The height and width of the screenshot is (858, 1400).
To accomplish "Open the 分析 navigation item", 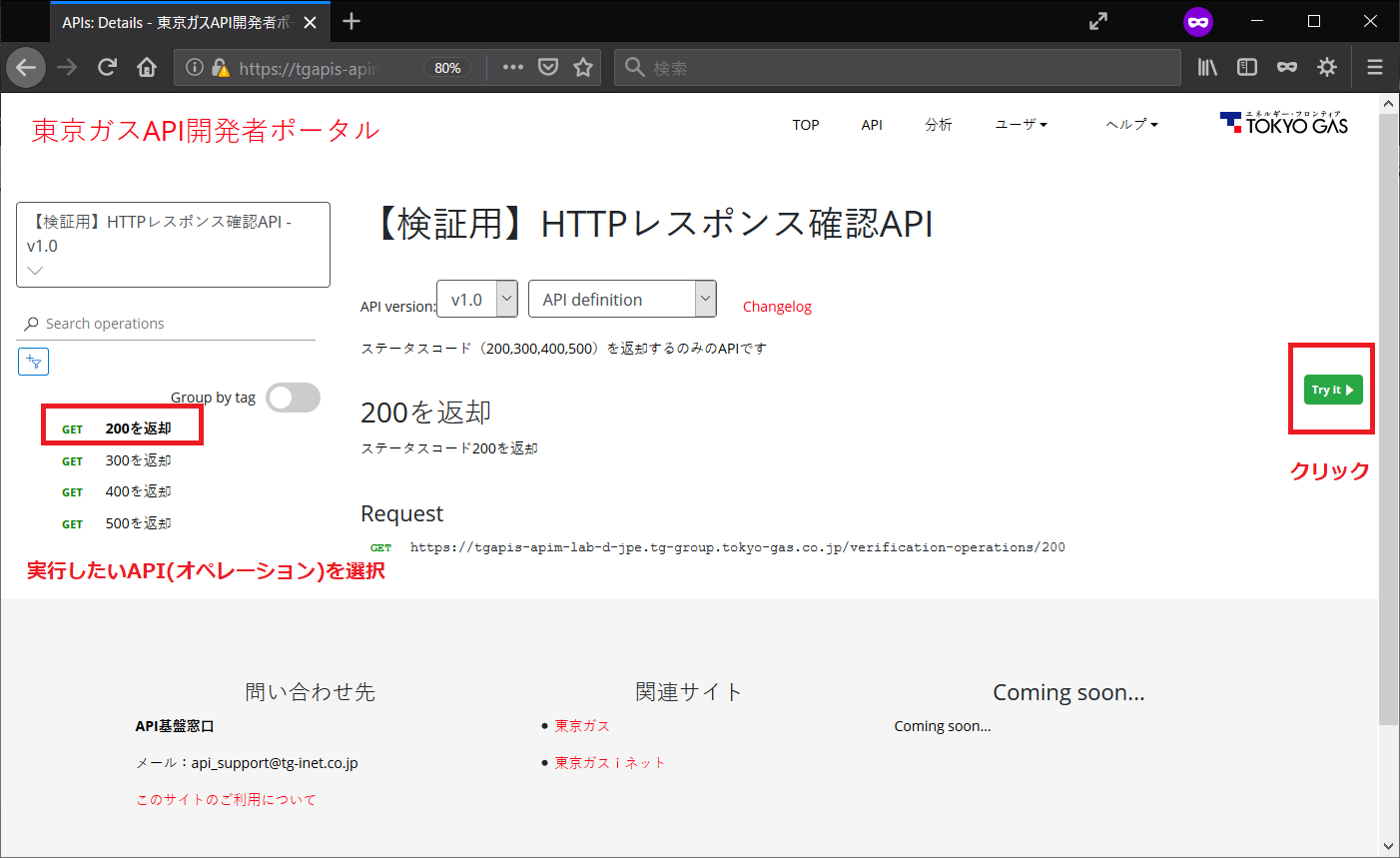I will click(x=939, y=125).
